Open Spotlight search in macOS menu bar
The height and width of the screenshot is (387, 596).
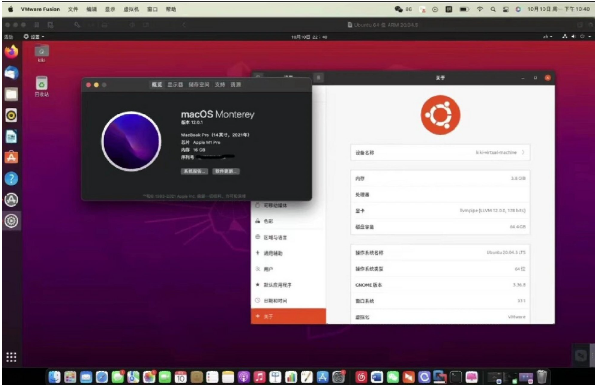(493, 9)
